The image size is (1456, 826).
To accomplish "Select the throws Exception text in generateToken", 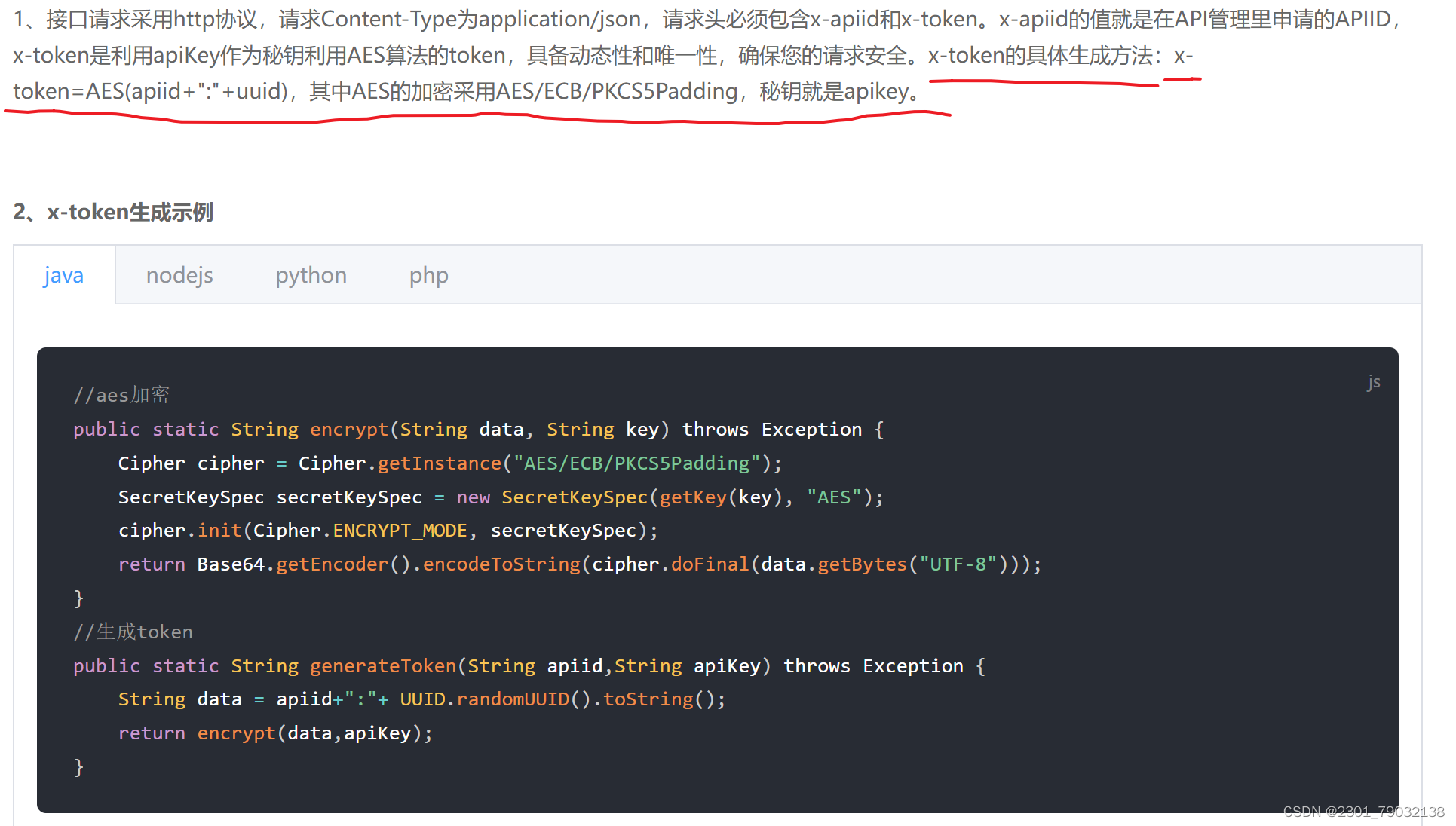I will [x=873, y=665].
